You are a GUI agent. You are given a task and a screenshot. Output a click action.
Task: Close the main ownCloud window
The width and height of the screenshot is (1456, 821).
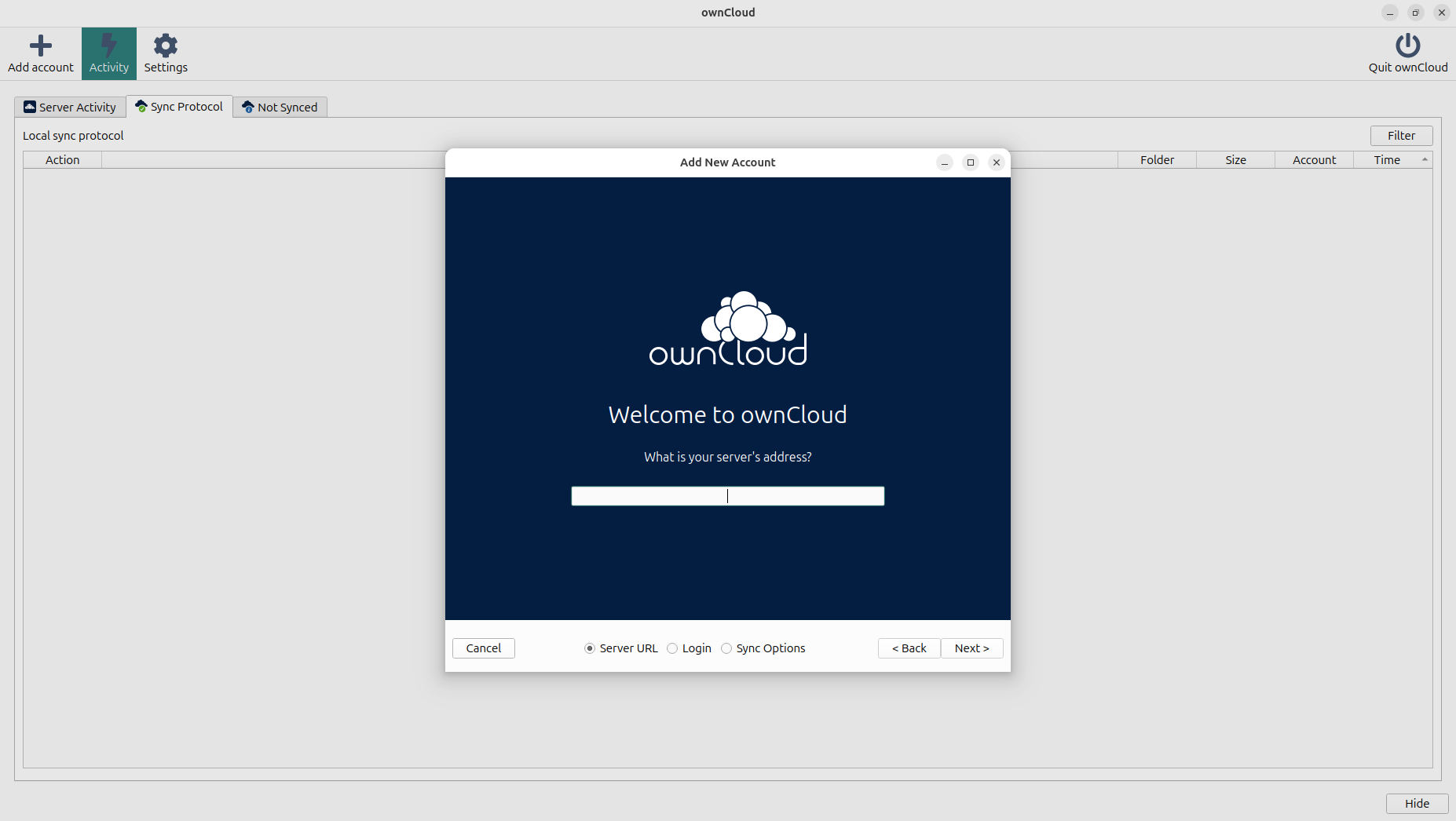pyautogui.click(x=1442, y=13)
